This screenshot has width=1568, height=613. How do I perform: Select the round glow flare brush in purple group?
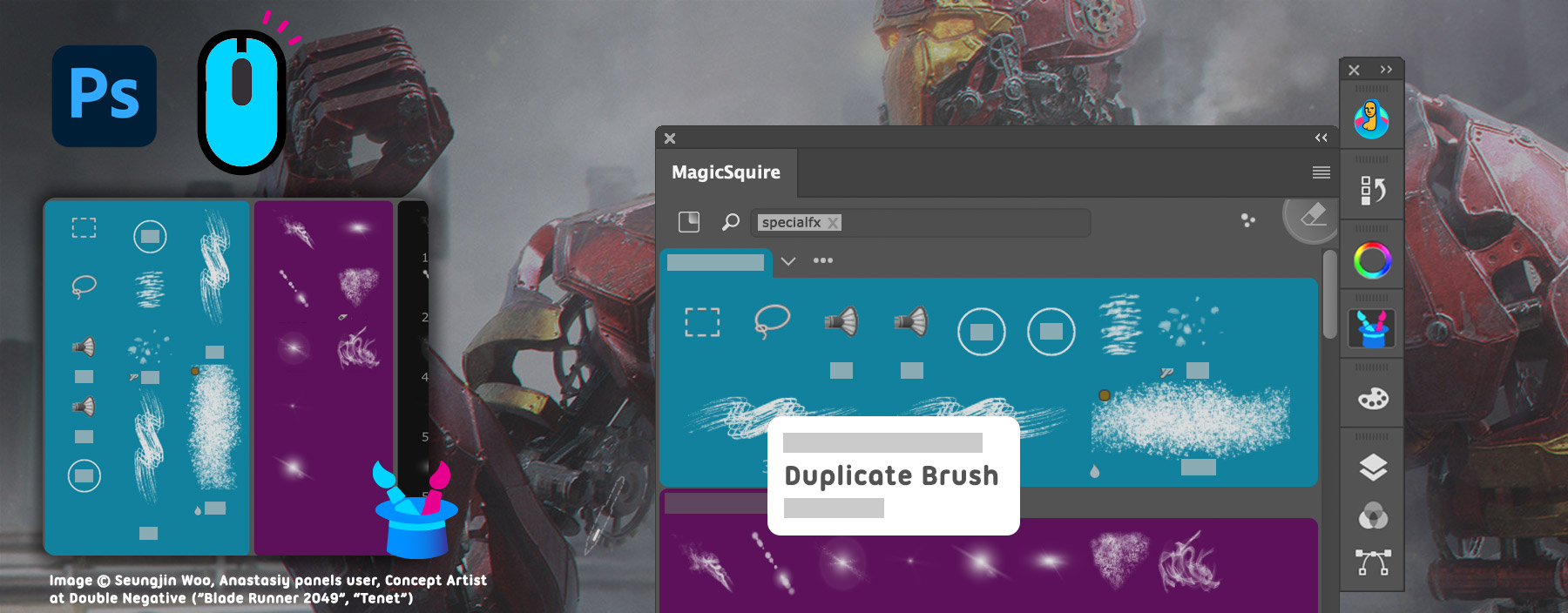tap(842, 563)
